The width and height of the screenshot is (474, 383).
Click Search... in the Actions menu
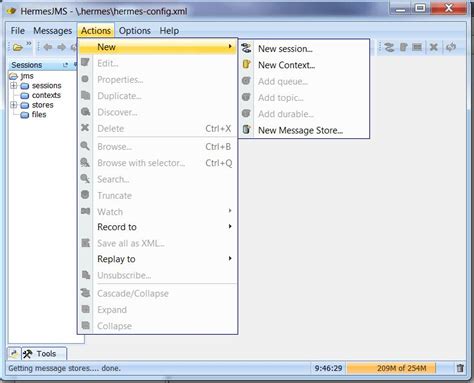pyautogui.click(x=157, y=179)
